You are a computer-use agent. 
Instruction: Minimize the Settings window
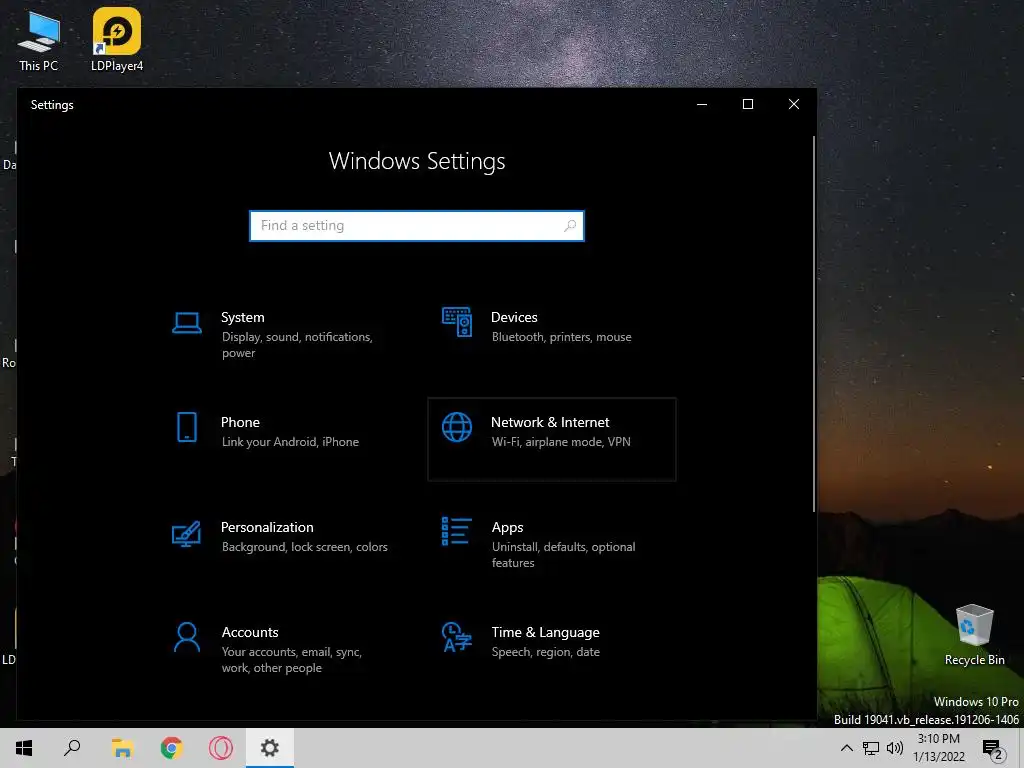click(702, 104)
